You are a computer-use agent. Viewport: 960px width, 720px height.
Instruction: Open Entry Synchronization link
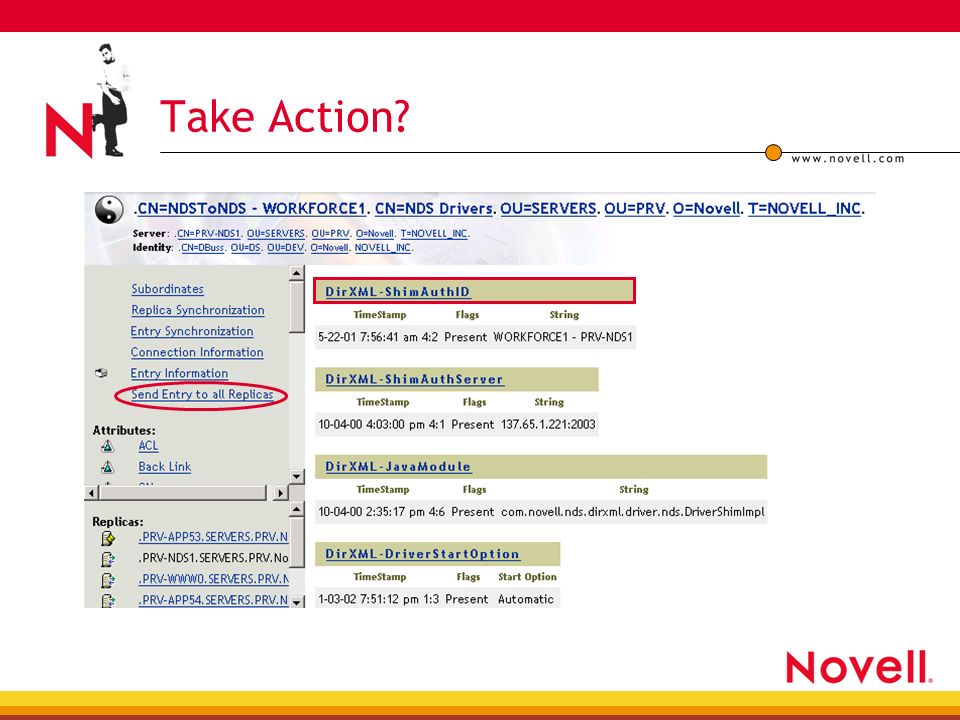(192, 331)
